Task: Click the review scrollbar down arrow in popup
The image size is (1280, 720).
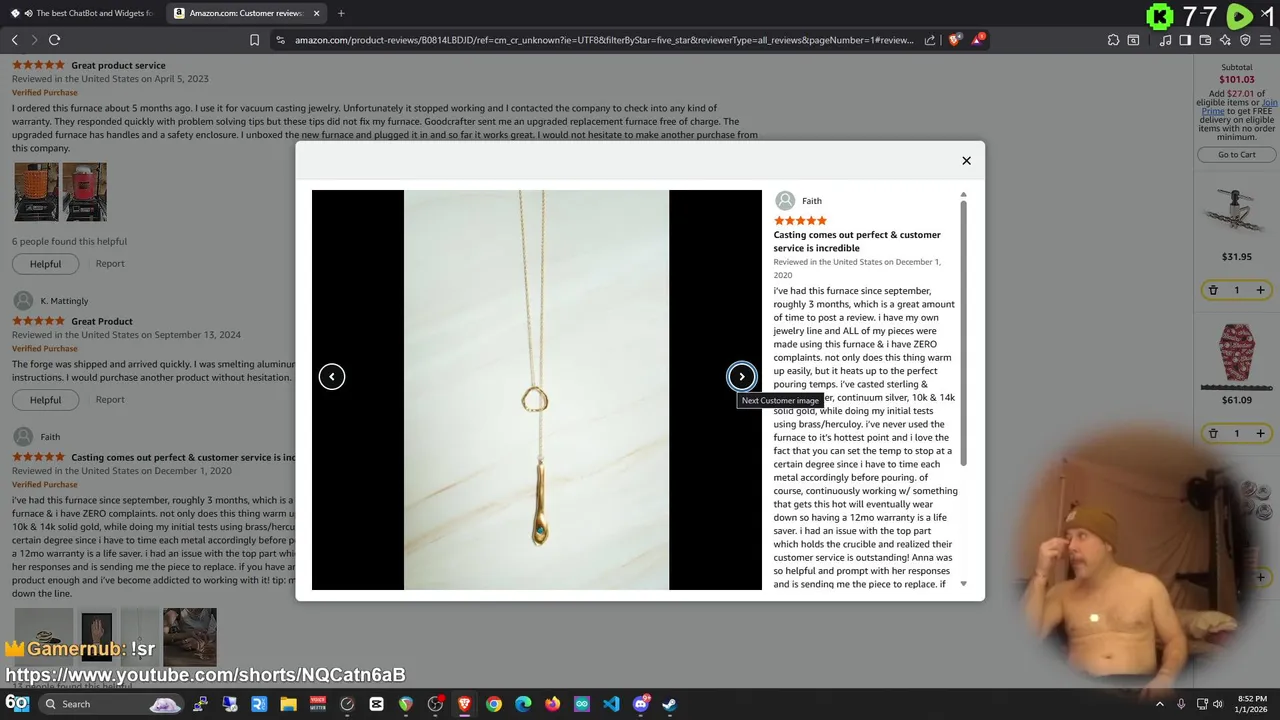Action: [x=963, y=583]
